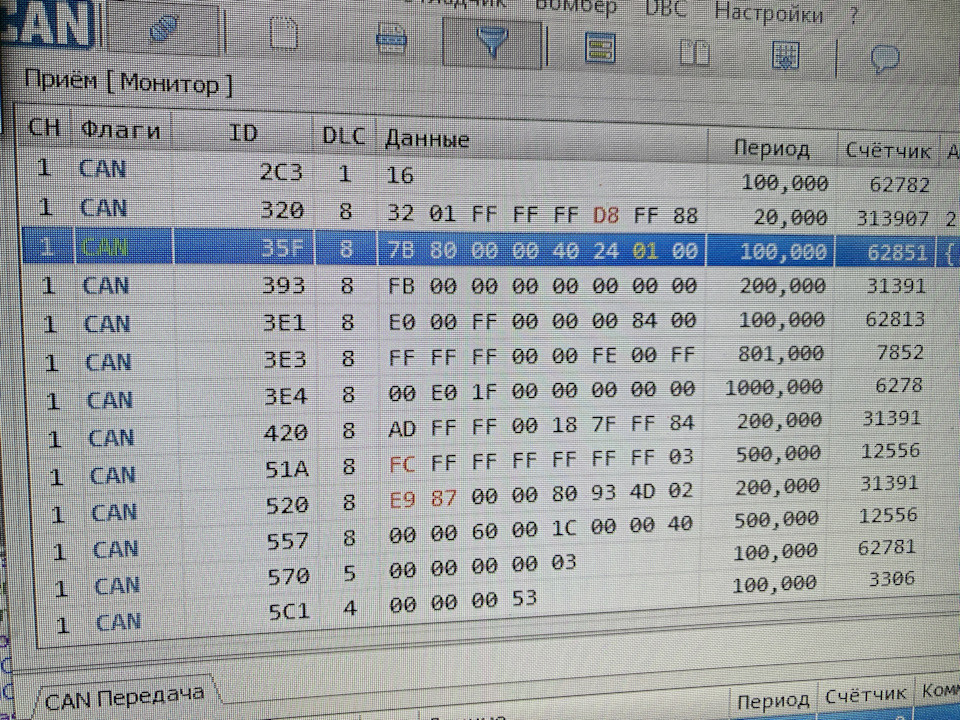Click the Счётчик header in the CAN Передача panel
This screenshot has height=720, width=960.
click(x=865, y=695)
